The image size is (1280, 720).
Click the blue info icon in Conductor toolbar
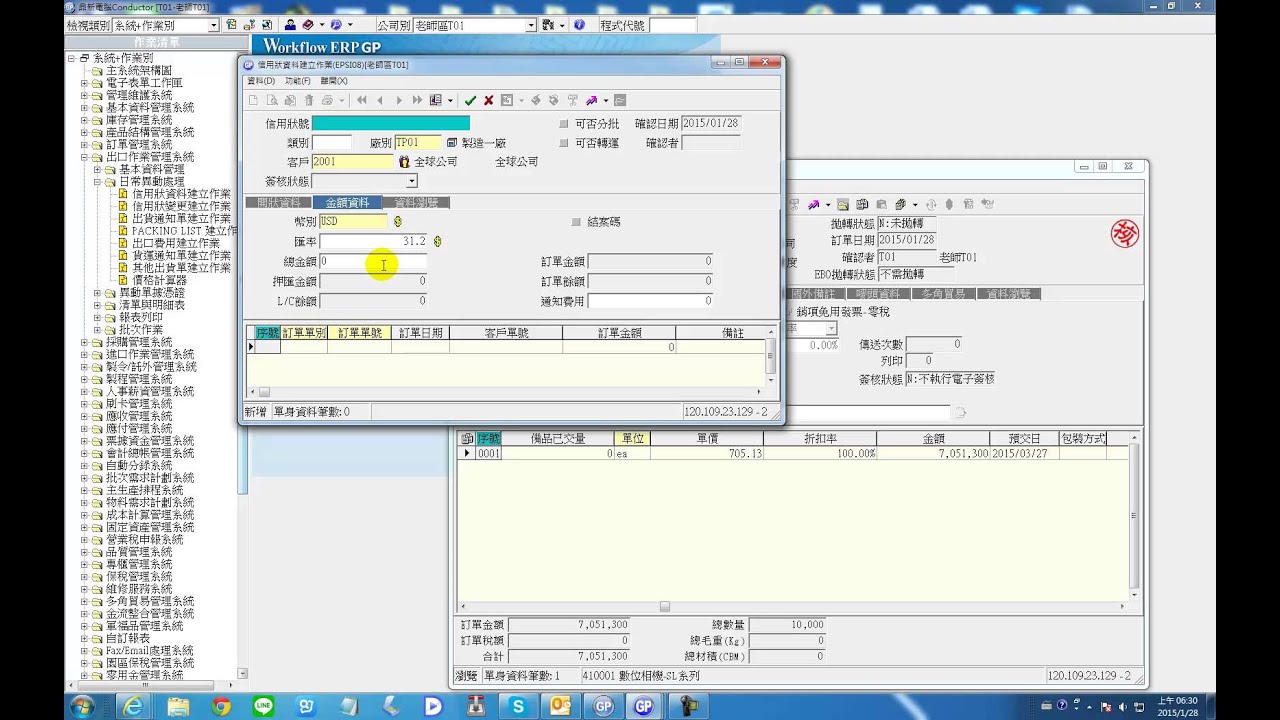(x=579, y=25)
